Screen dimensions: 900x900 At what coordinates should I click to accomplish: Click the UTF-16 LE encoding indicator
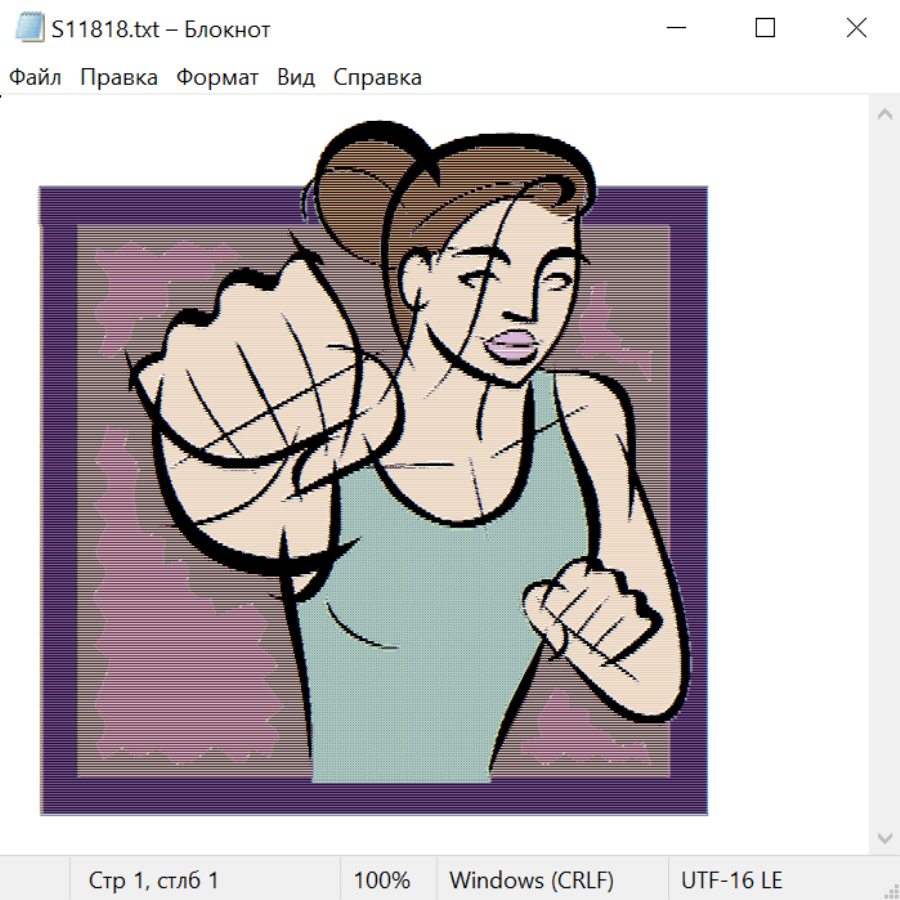(x=732, y=881)
